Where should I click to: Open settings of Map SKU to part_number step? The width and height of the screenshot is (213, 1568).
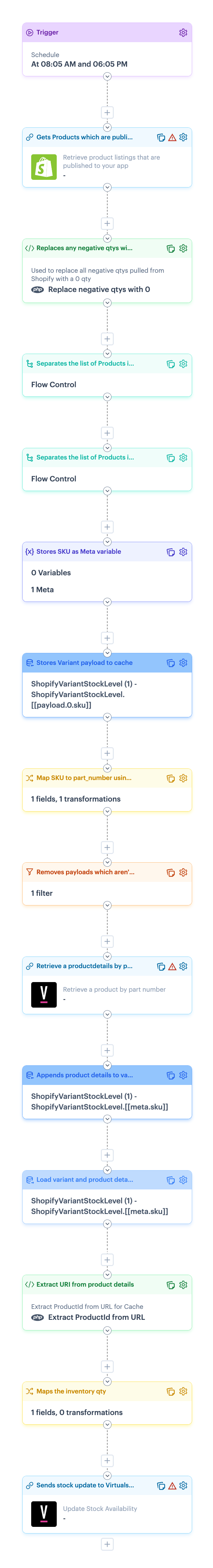(183, 778)
